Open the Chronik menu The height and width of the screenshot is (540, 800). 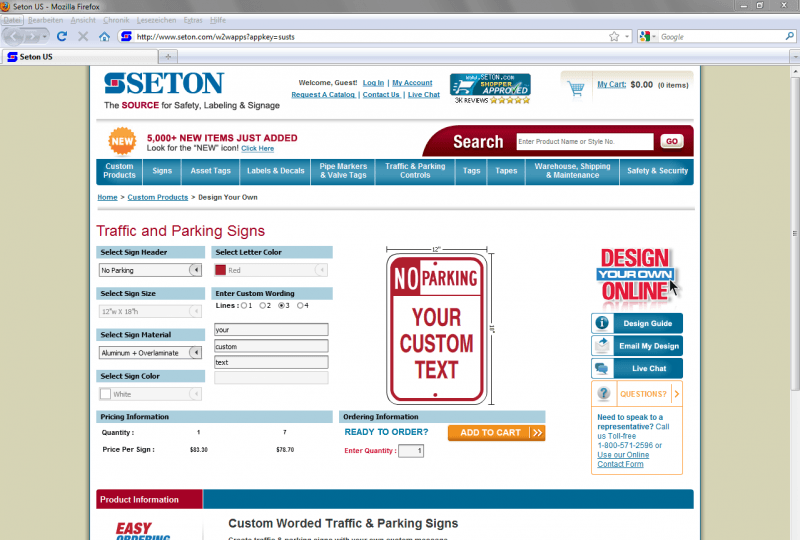coord(116,20)
